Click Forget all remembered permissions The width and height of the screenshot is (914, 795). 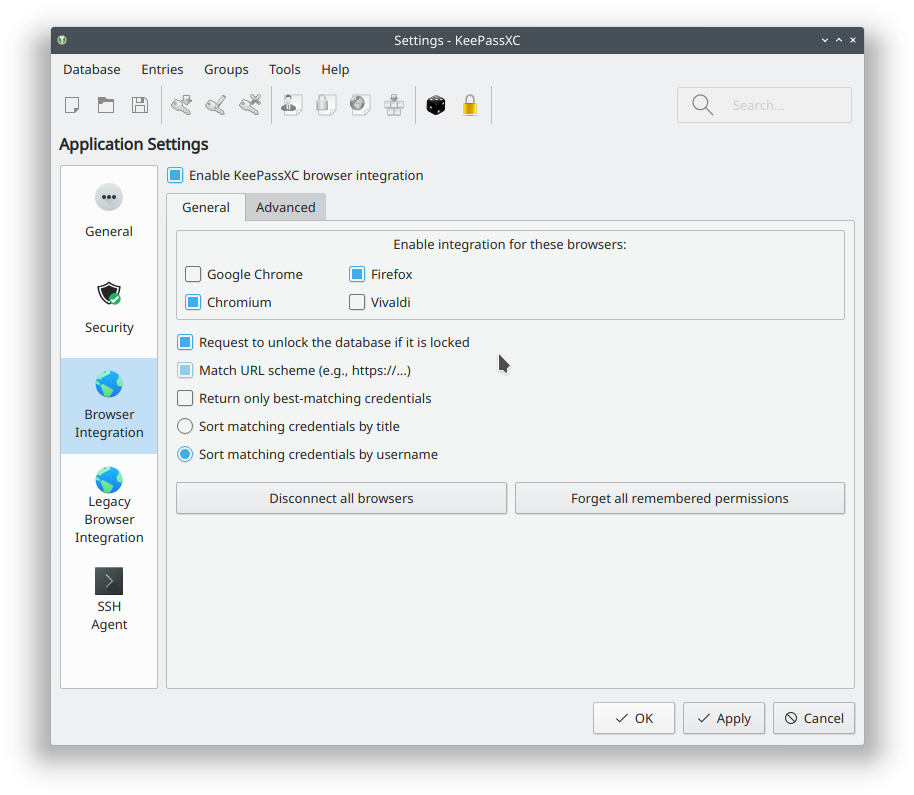point(679,498)
